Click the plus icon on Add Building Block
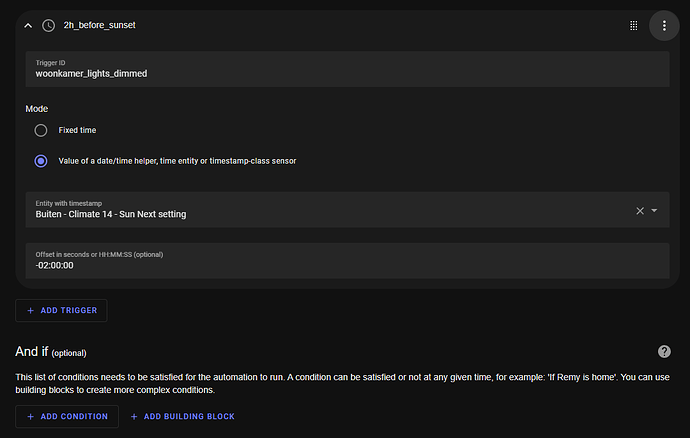 135,416
